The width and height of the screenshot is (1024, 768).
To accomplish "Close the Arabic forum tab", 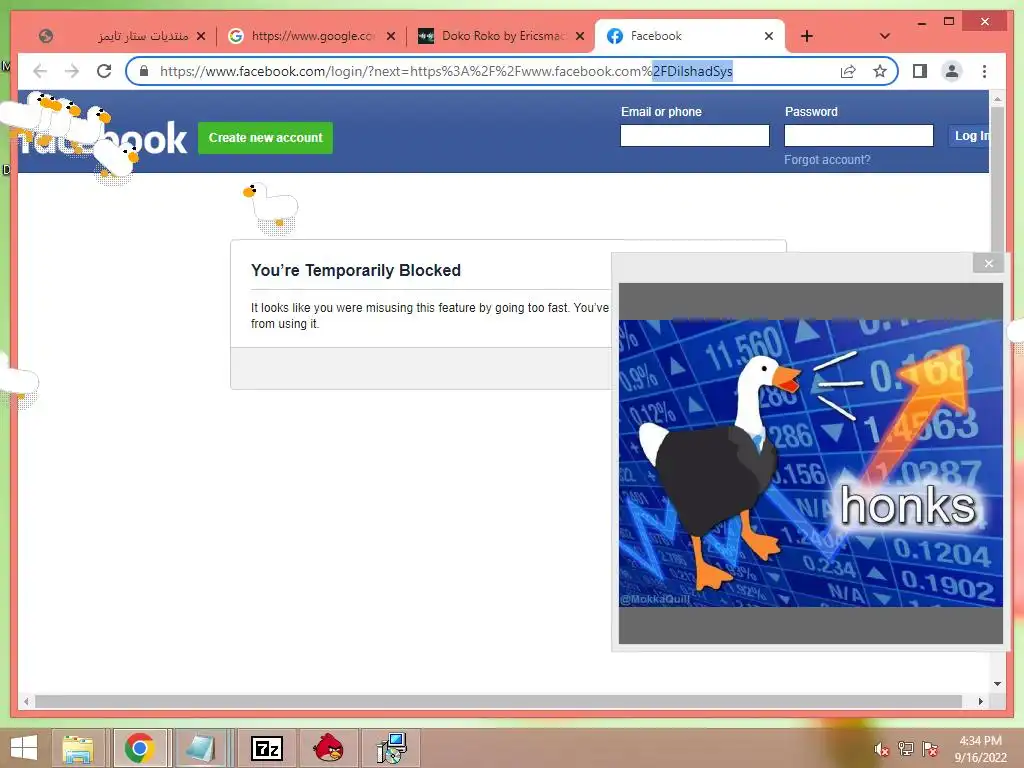I will (x=201, y=36).
